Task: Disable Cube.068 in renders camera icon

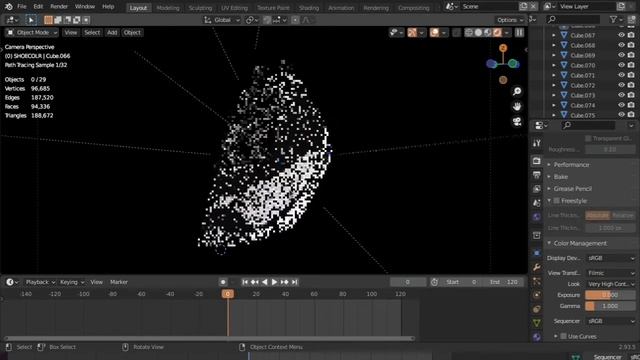Action: pyautogui.click(x=631, y=45)
